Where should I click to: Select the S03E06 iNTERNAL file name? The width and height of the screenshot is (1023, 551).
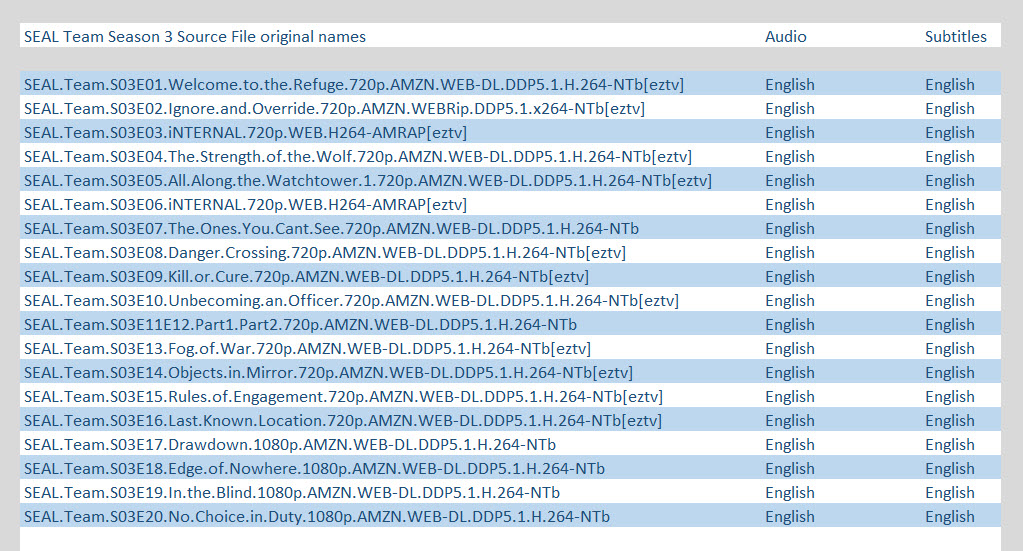click(245, 205)
